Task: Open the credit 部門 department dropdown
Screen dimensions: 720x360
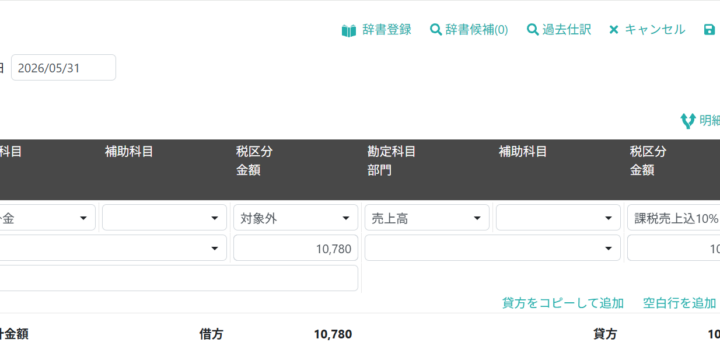Action: 493,248
